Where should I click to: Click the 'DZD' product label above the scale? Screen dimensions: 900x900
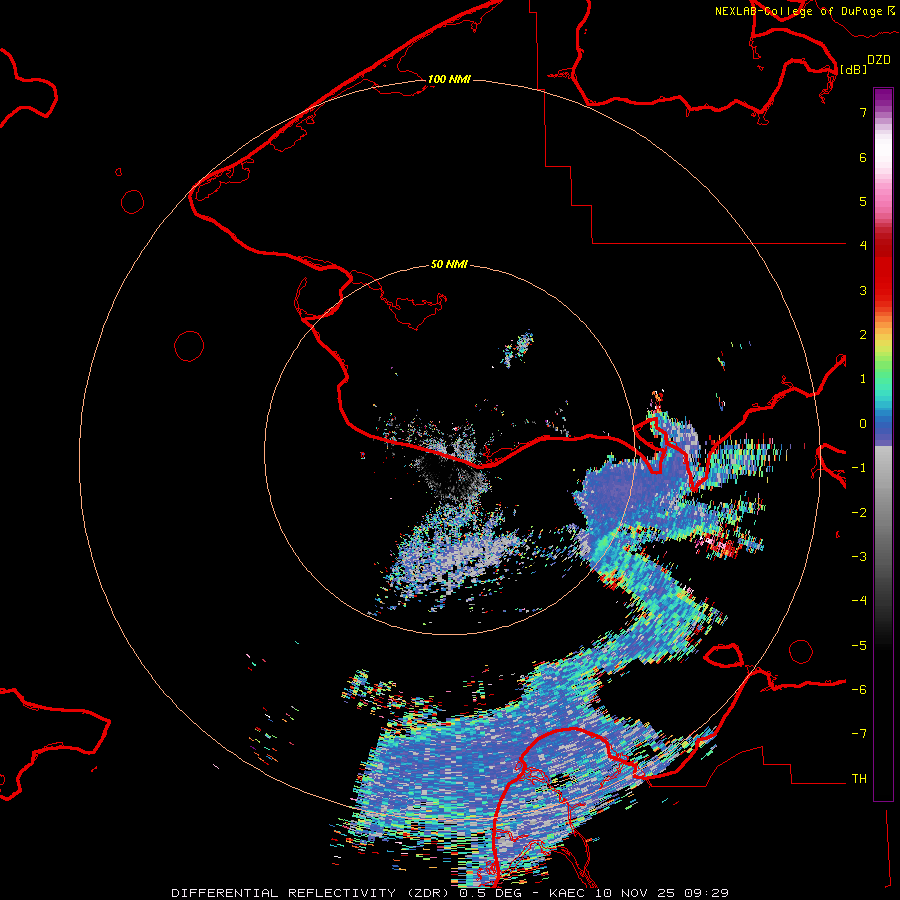coord(879,60)
